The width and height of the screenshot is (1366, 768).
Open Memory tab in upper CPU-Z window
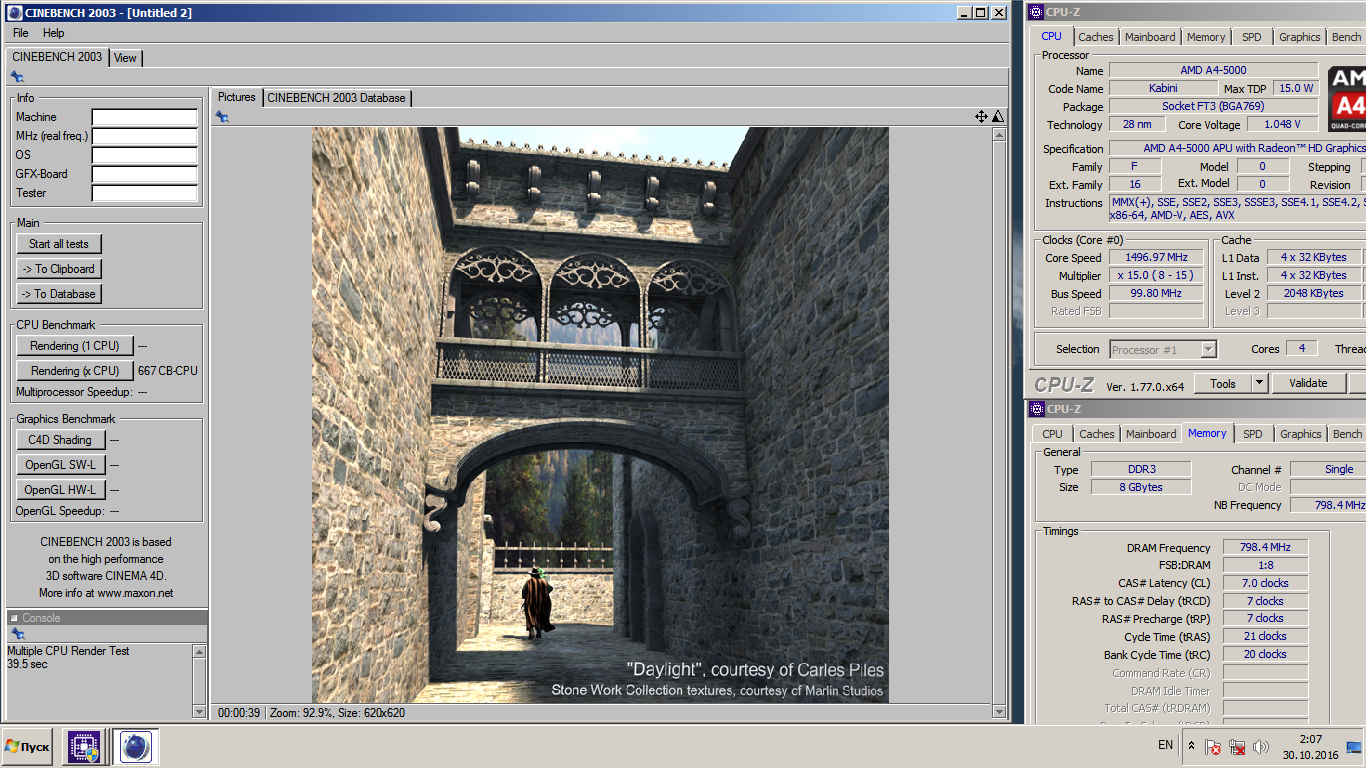(x=1206, y=37)
